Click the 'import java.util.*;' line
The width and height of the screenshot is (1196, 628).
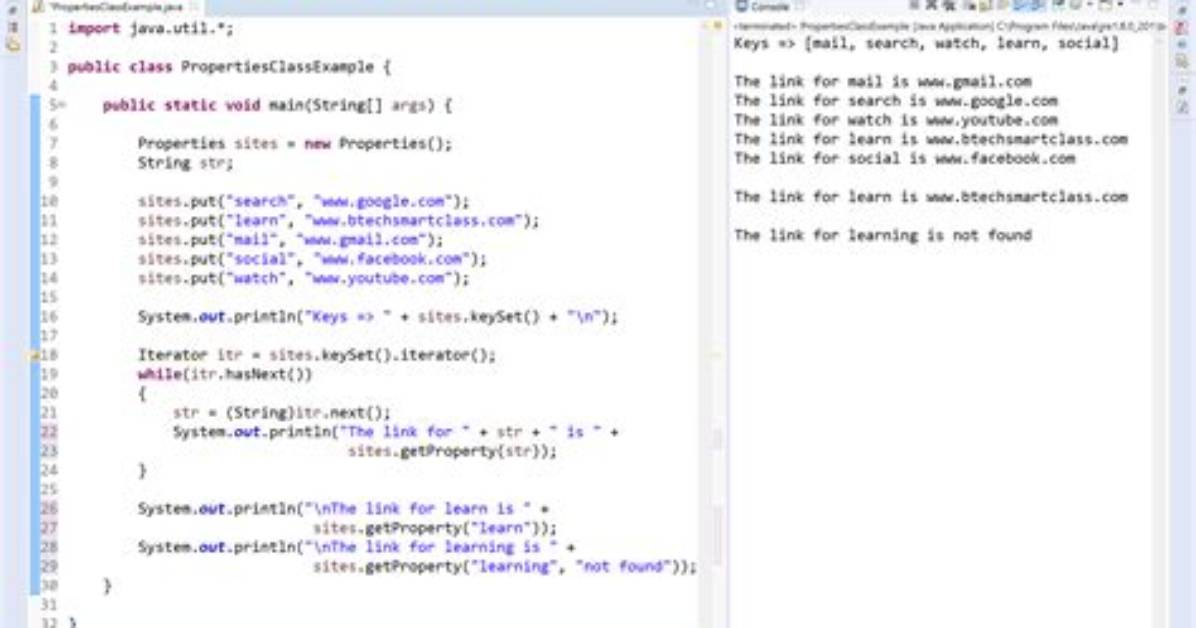pos(151,29)
